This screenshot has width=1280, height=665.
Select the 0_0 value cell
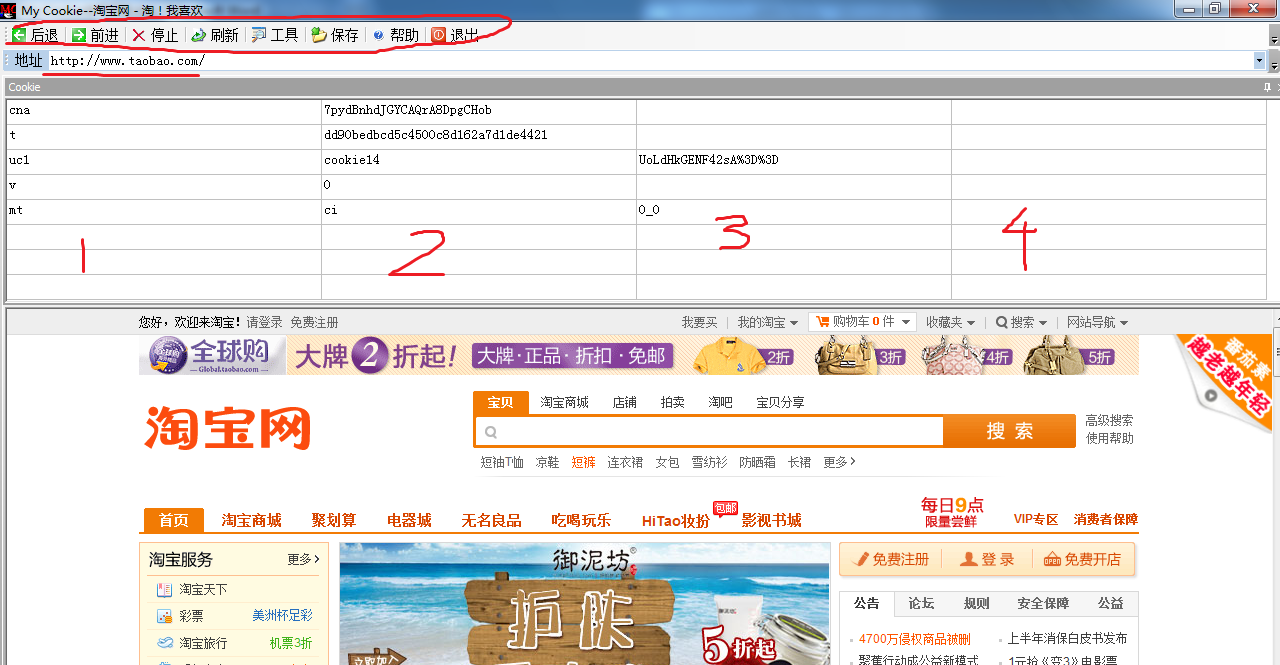tap(793, 210)
